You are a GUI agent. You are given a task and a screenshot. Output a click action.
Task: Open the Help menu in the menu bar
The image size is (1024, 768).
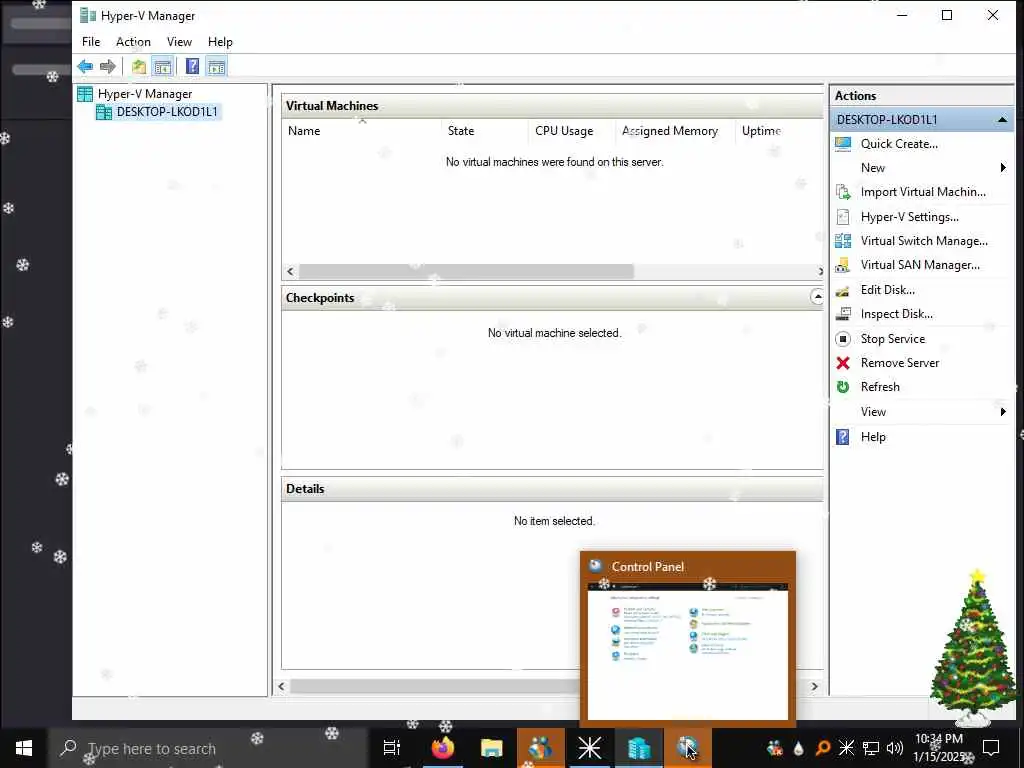pyautogui.click(x=220, y=42)
